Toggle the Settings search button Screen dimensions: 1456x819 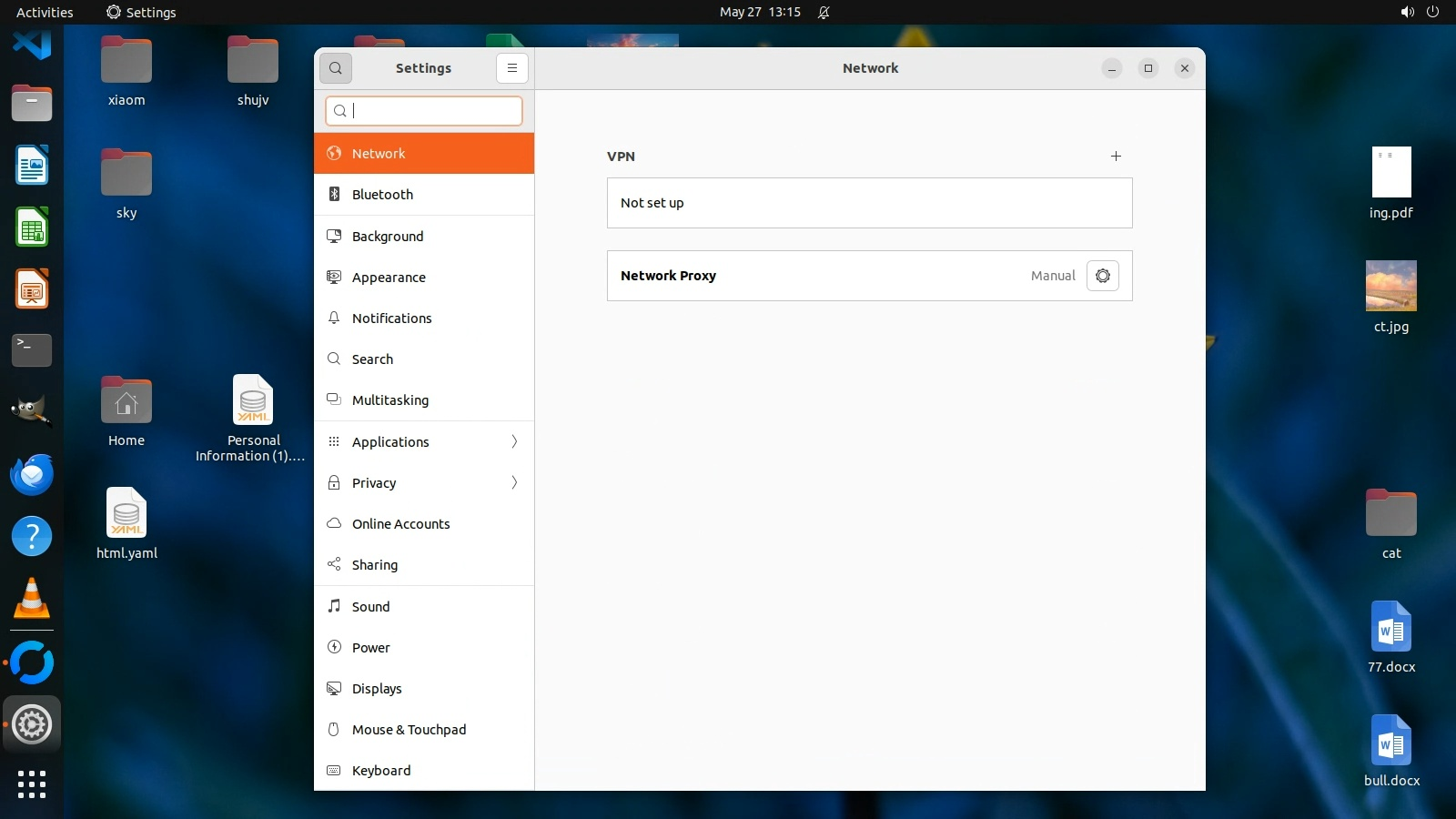click(x=336, y=68)
